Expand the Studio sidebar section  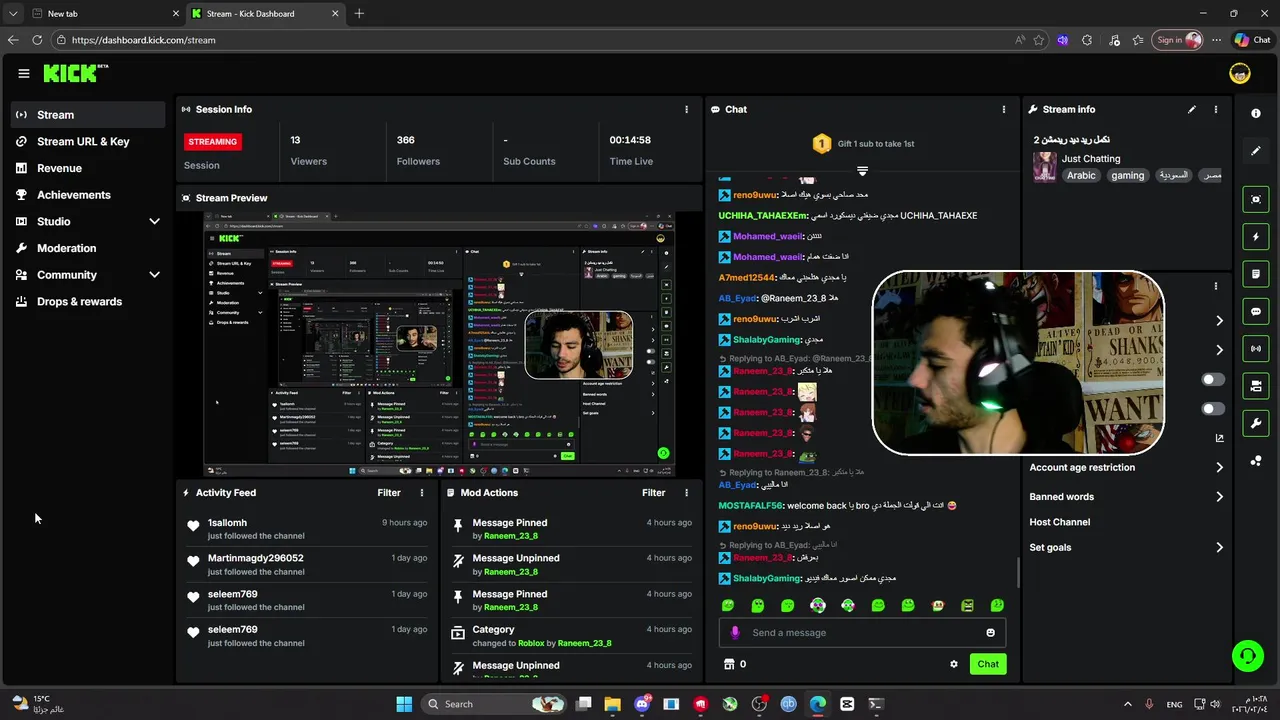154,221
